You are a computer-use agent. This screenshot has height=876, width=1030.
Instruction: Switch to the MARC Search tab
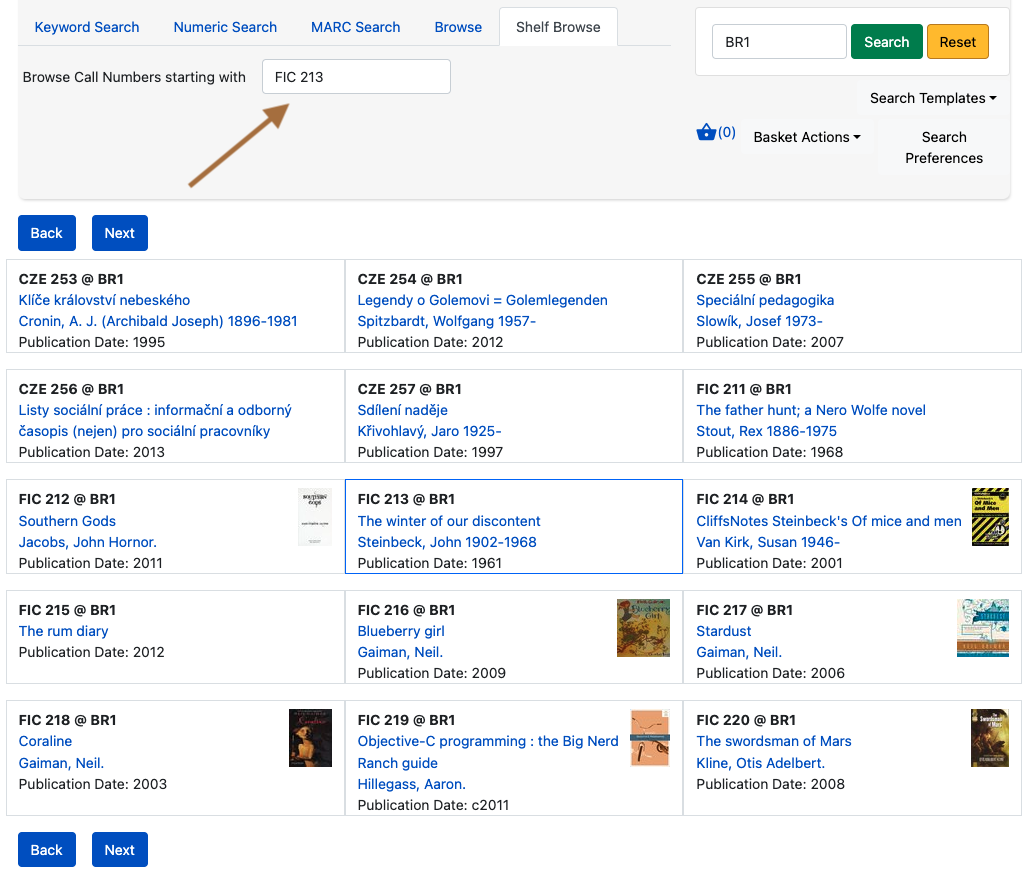(x=355, y=27)
